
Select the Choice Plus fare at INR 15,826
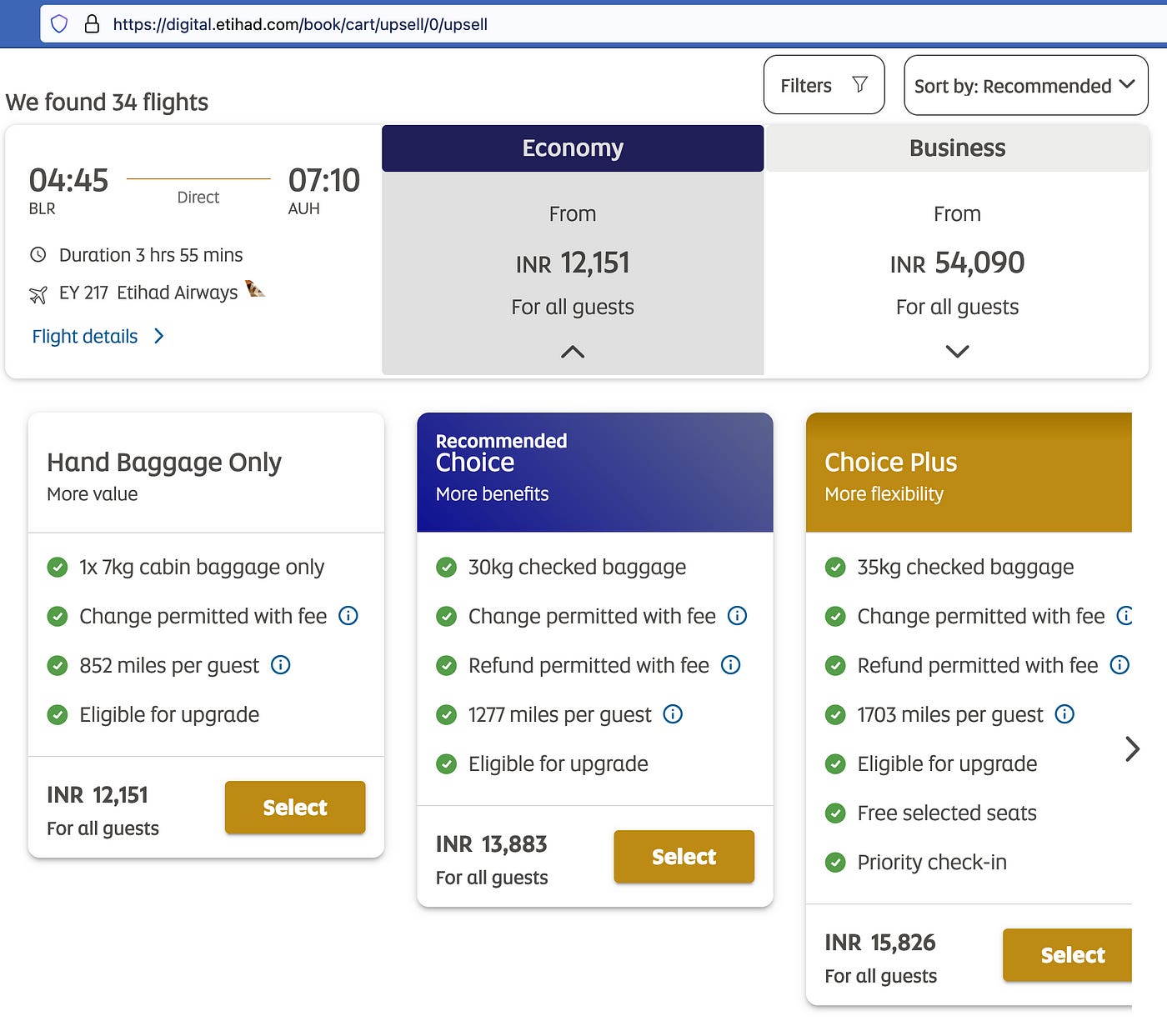coord(1068,954)
